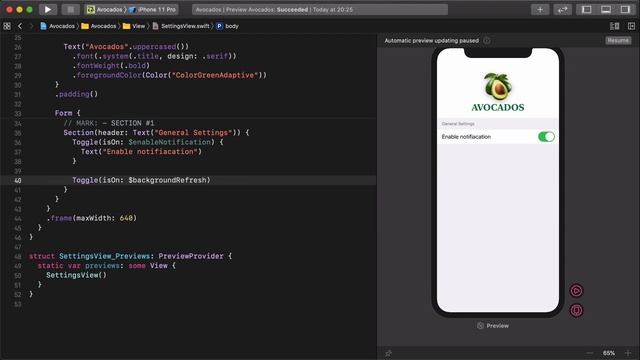
Task: Adjust editor options icon
Action: 614,26
